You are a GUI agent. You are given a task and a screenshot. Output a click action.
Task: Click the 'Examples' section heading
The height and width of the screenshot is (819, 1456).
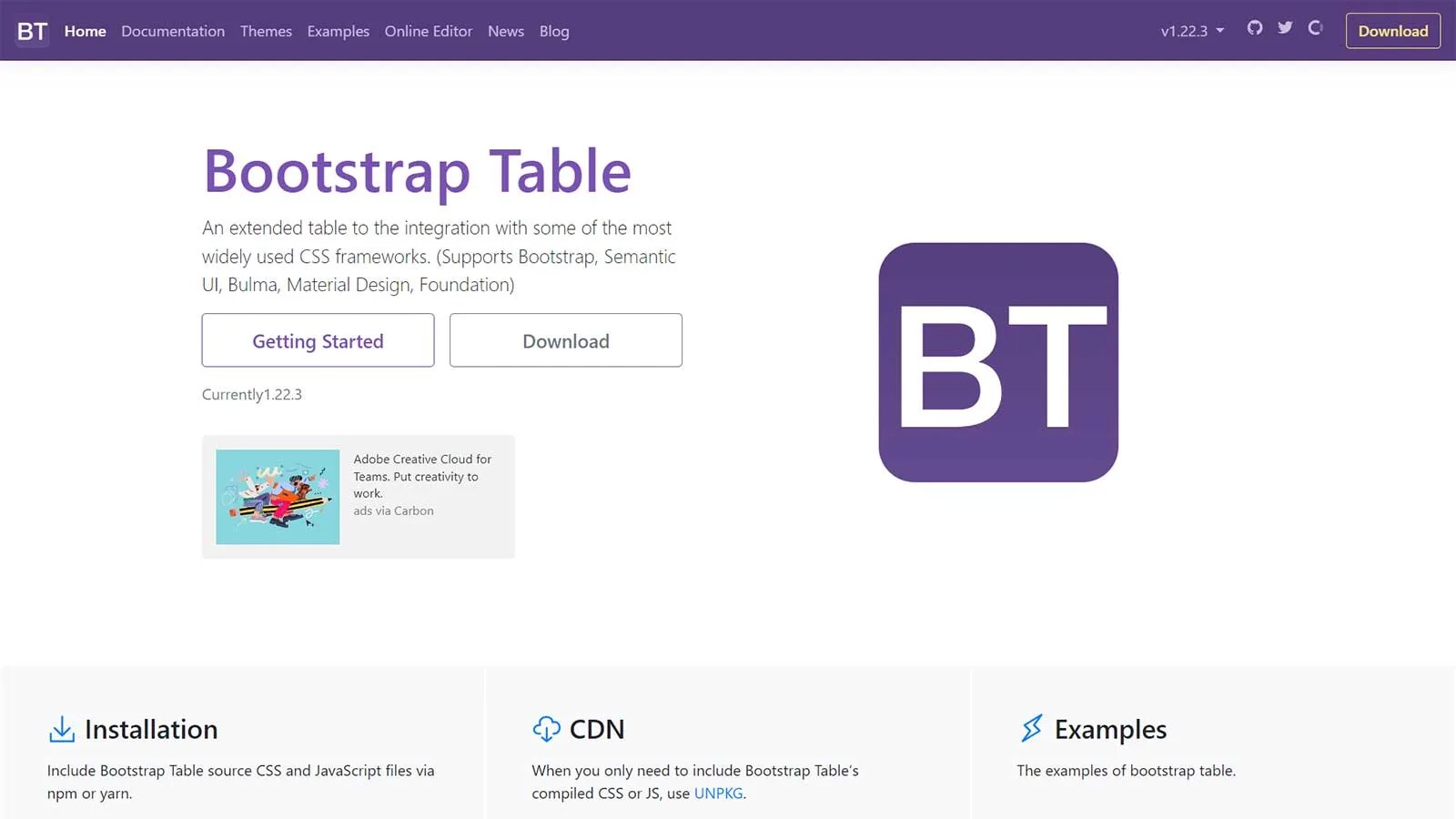point(1110,730)
